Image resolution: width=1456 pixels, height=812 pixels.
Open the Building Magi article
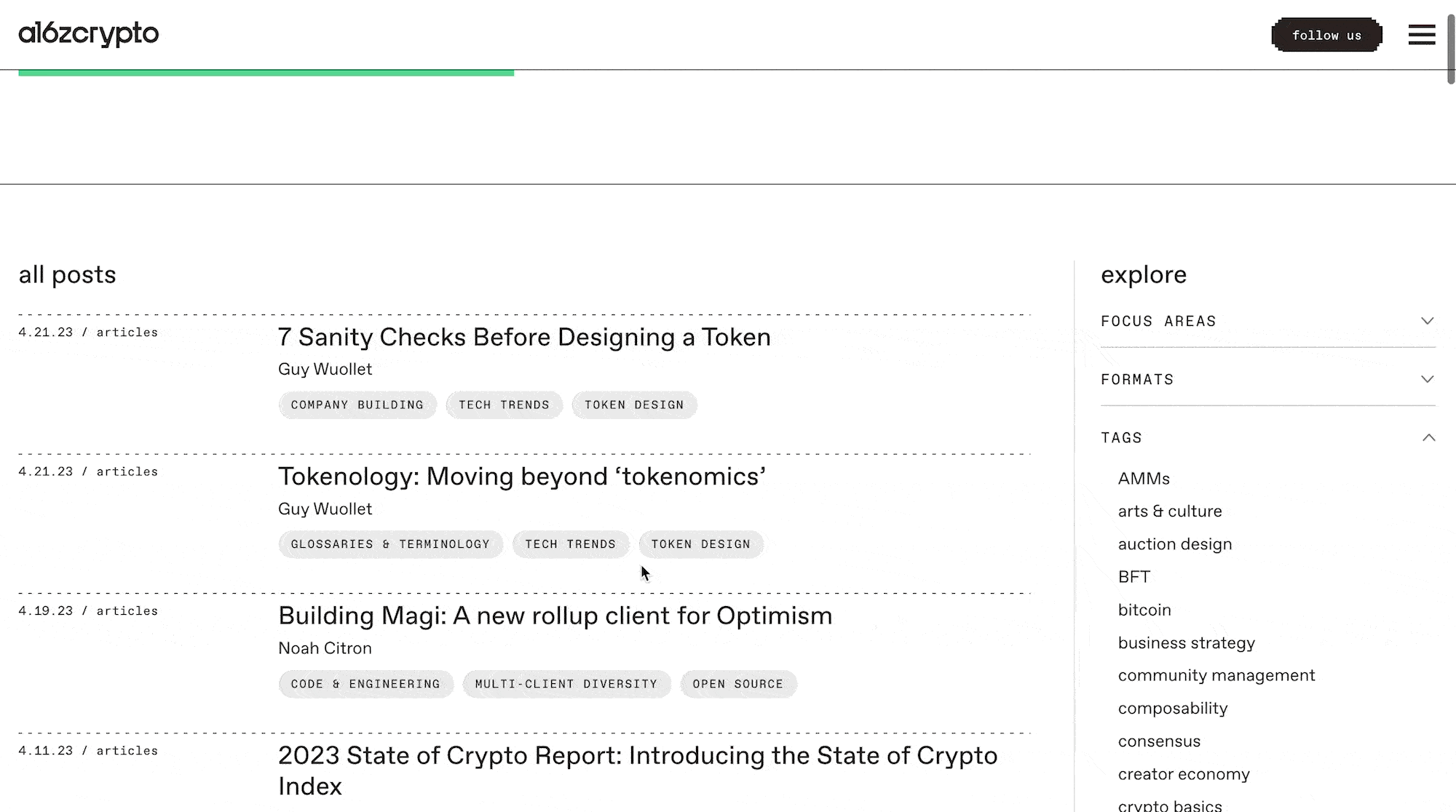tap(555, 616)
